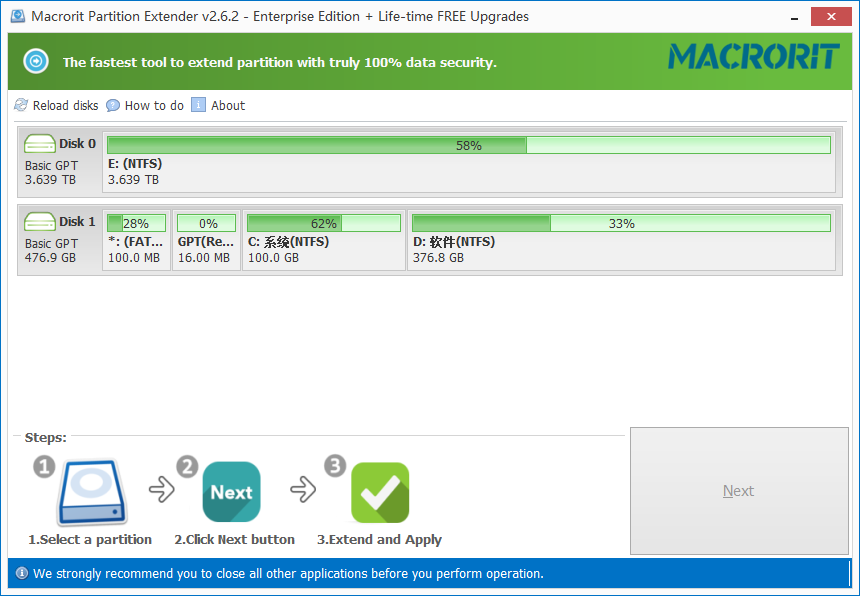This screenshot has height=596, width=860.
Task: Select the GPT reserved 16.00 MB partition
Action: coord(207,240)
